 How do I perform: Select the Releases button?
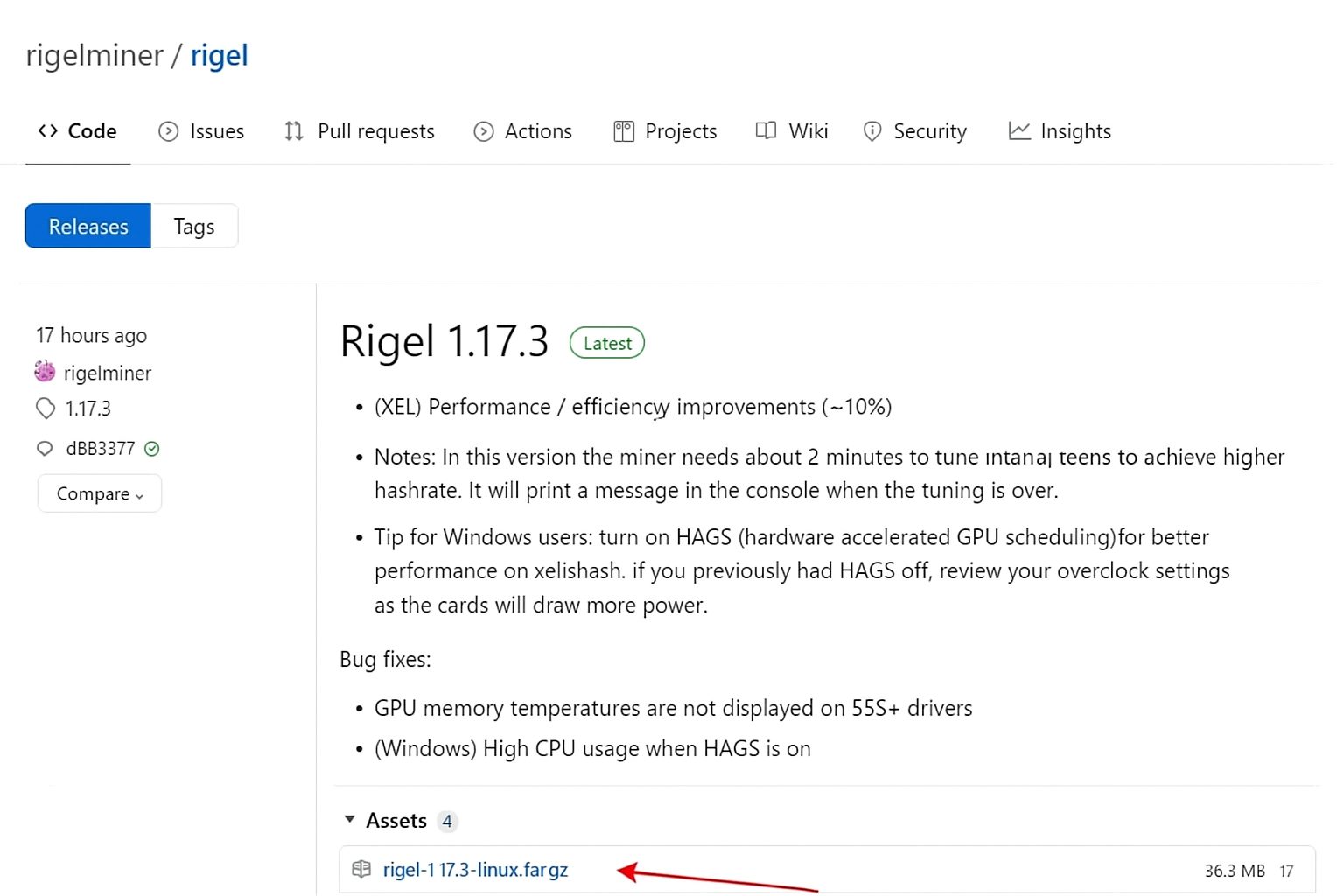[87, 226]
